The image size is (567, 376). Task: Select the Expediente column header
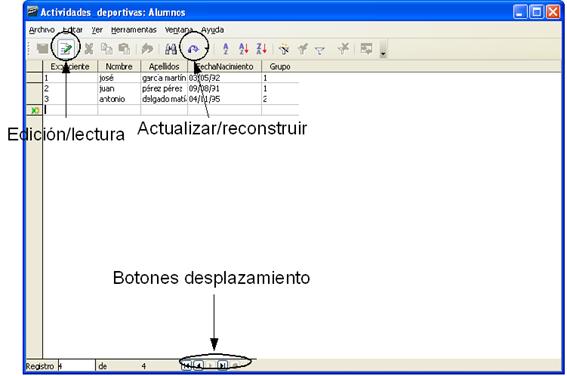[70, 67]
